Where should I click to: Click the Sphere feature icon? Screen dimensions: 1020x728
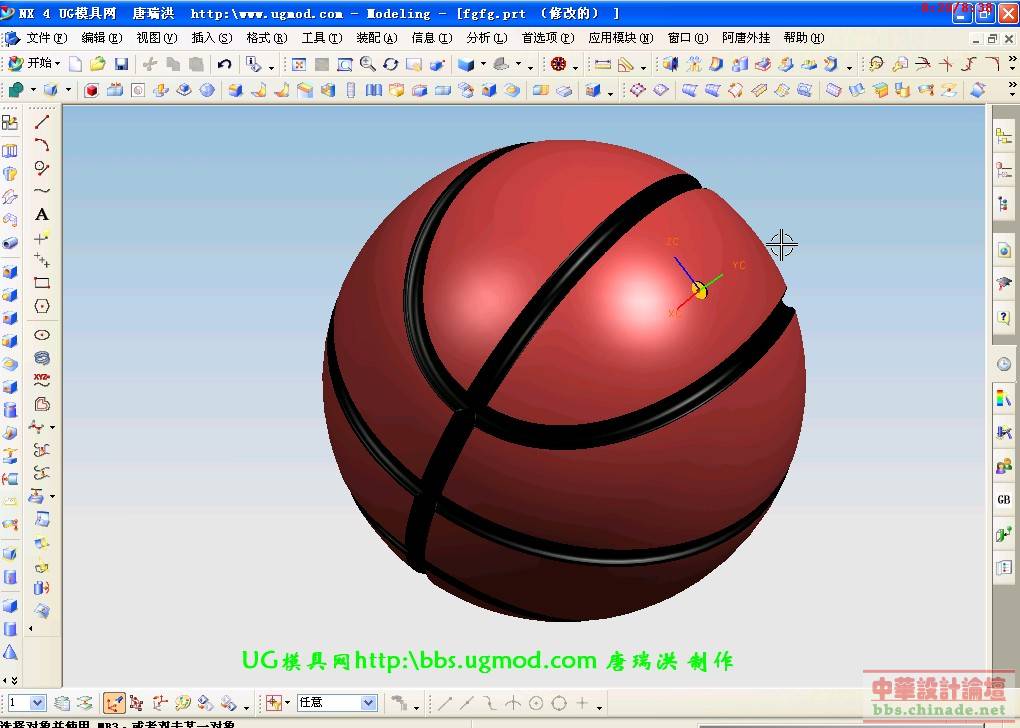pyautogui.click(x=207, y=90)
